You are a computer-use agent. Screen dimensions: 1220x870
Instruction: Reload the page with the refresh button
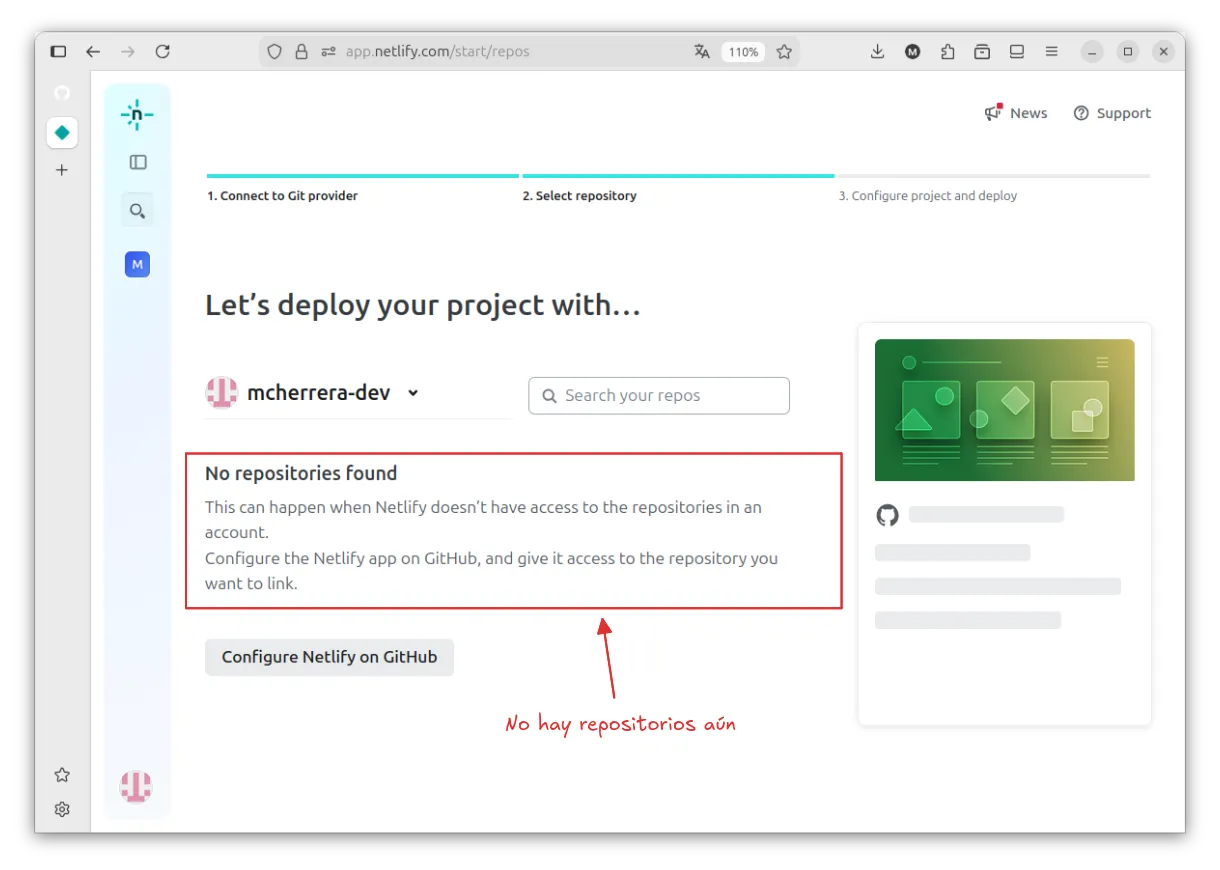pos(162,52)
